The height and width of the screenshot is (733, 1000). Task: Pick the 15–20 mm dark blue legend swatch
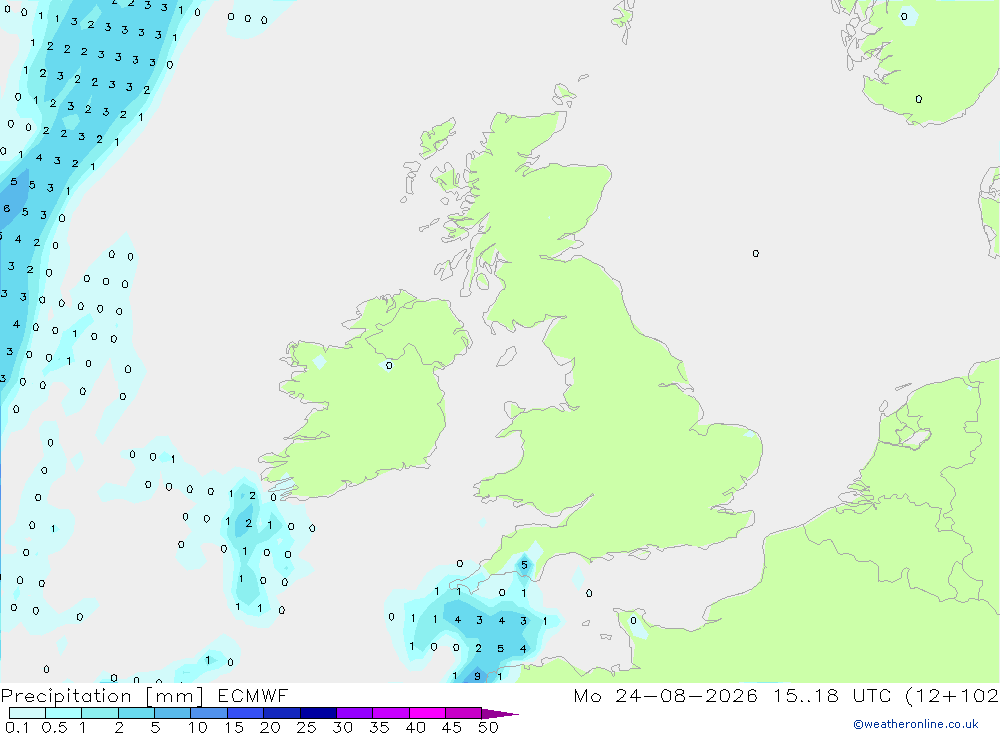click(x=245, y=713)
